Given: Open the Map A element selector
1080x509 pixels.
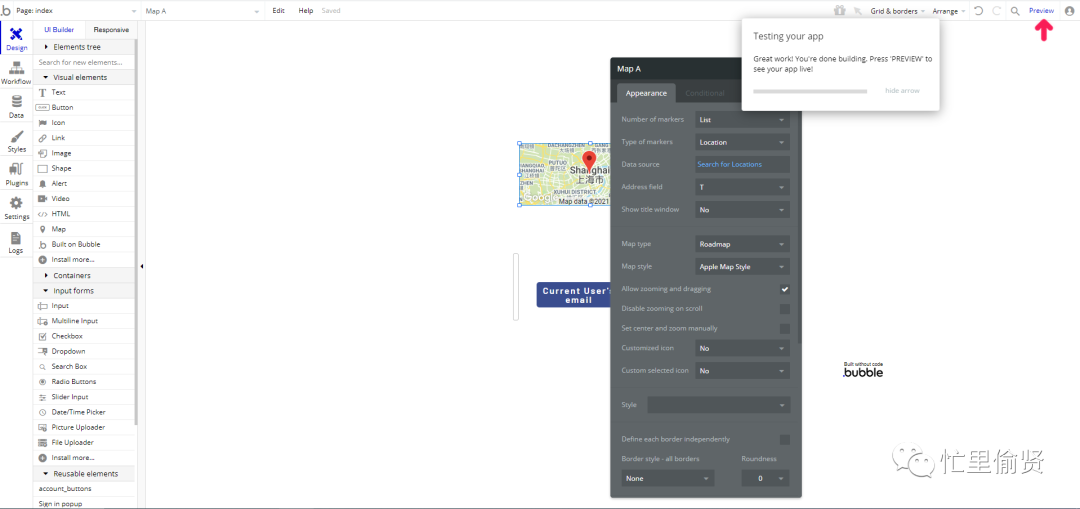Looking at the screenshot, I should coord(204,11).
